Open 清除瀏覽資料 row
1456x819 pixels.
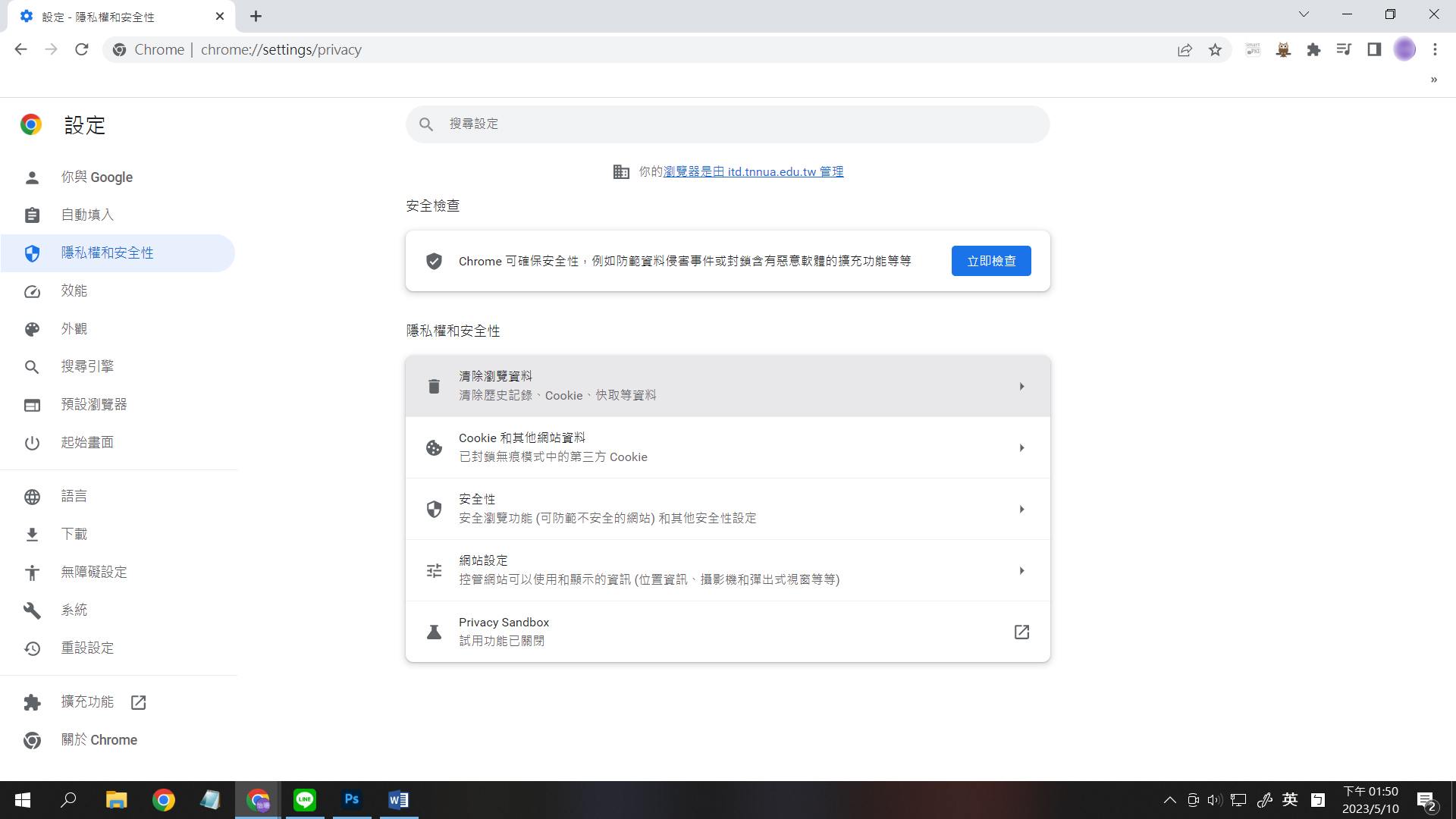tap(728, 386)
